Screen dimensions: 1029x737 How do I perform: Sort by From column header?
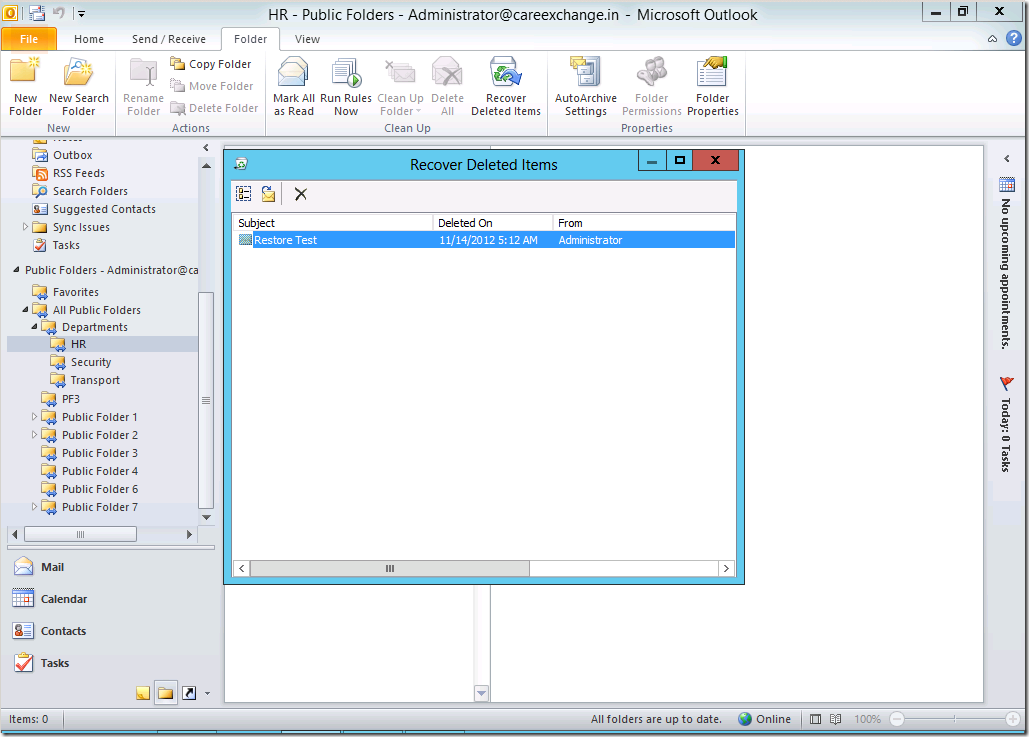pyautogui.click(x=644, y=223)
